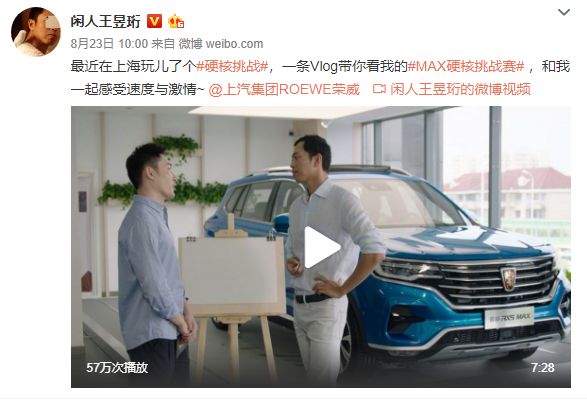Visit the @上汽集团ROEWE荣威 mention

pos(284,90)
